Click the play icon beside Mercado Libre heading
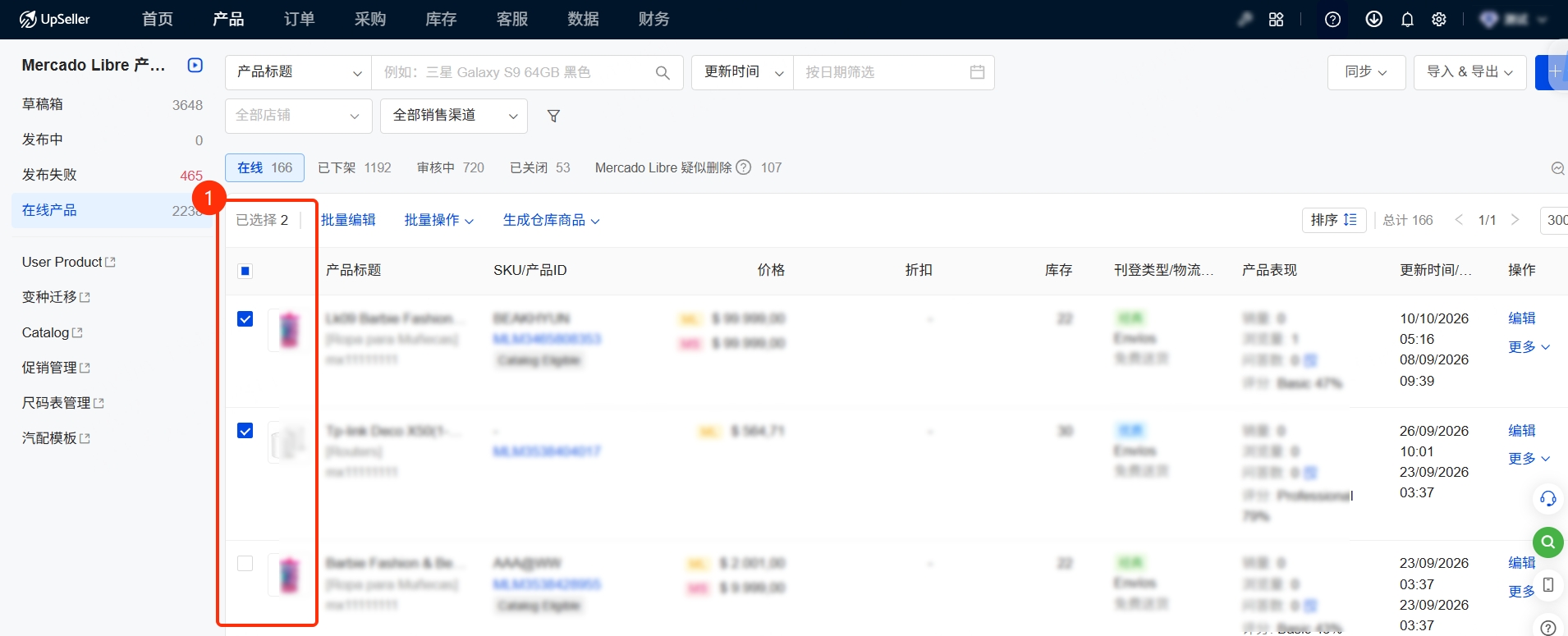The height and width of the screenshot is (636, 1568). tap(195, 65)
